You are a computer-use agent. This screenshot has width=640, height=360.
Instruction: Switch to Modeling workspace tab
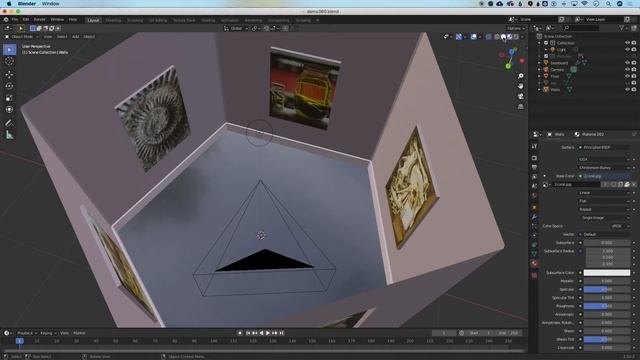pos(113,20)
